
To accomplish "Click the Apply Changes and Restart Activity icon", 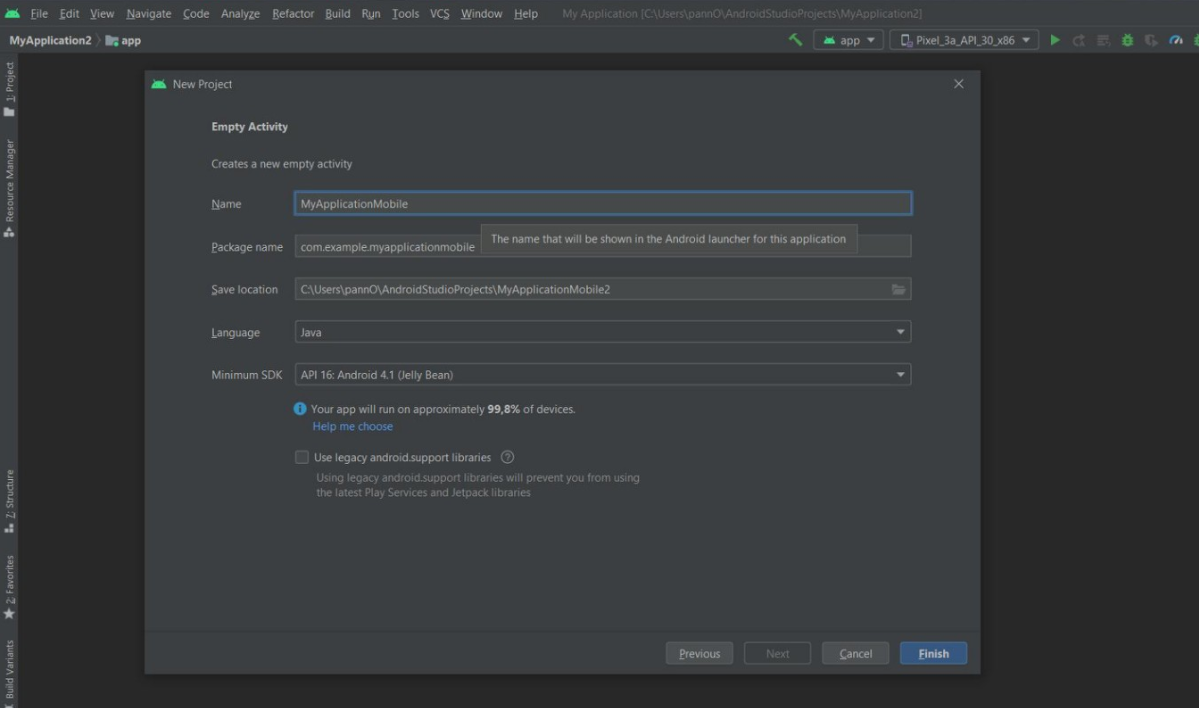I will (1078, 40).
